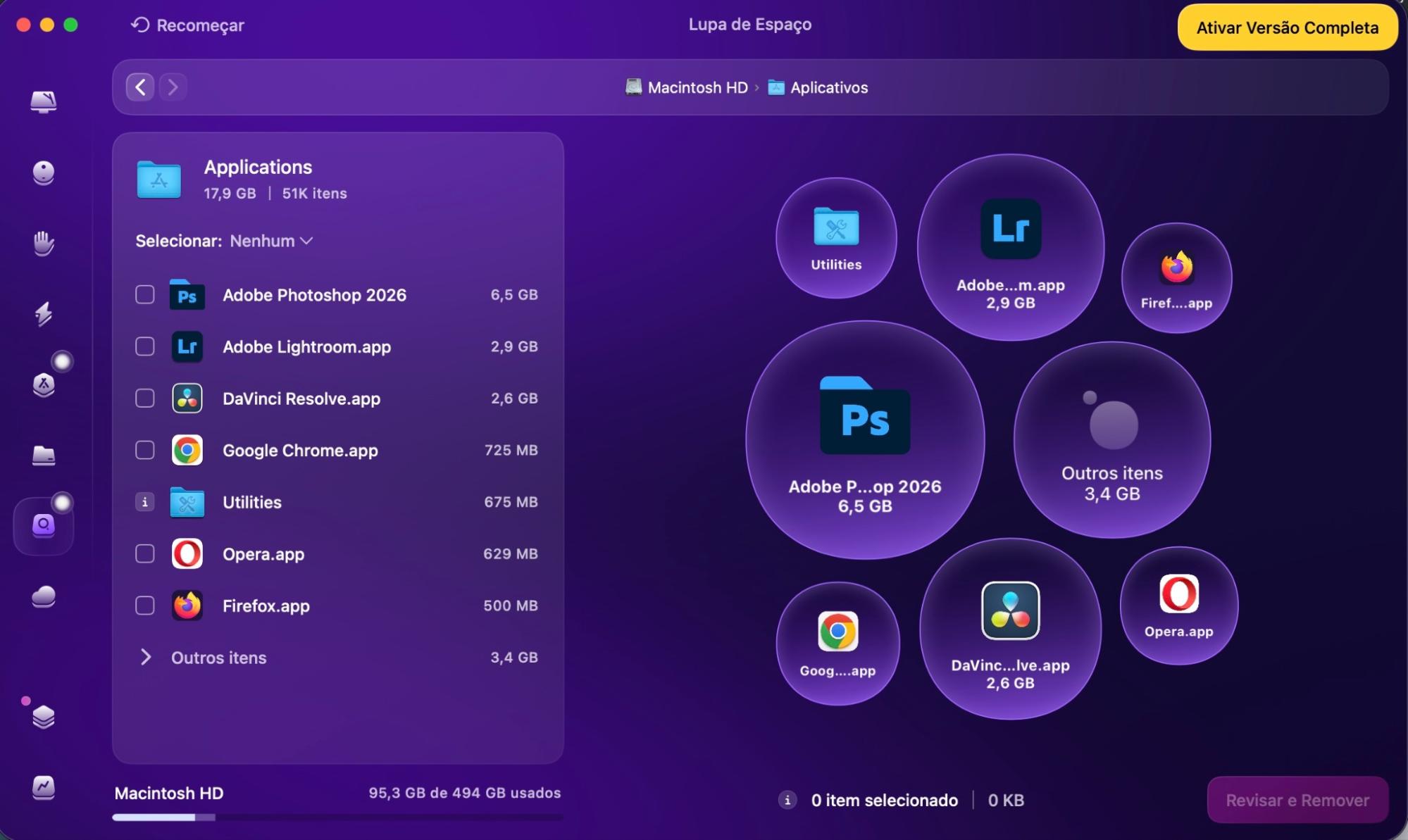Click the Opera icon in the list
This screenshot has height=840, width=1408.
pos(187,554)
